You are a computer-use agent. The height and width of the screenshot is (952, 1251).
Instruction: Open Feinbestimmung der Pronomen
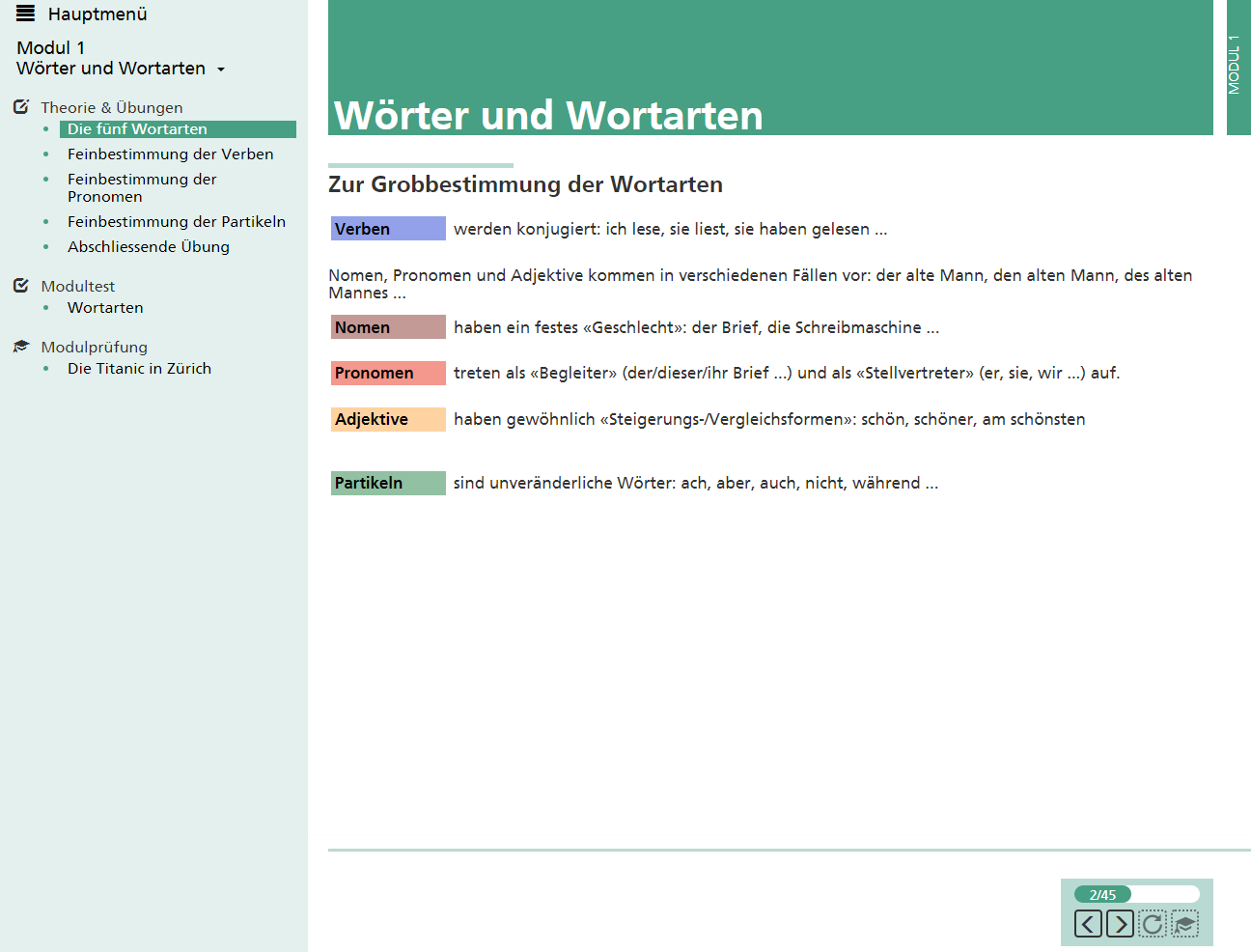pyautogui.click(x=142, y=187)
